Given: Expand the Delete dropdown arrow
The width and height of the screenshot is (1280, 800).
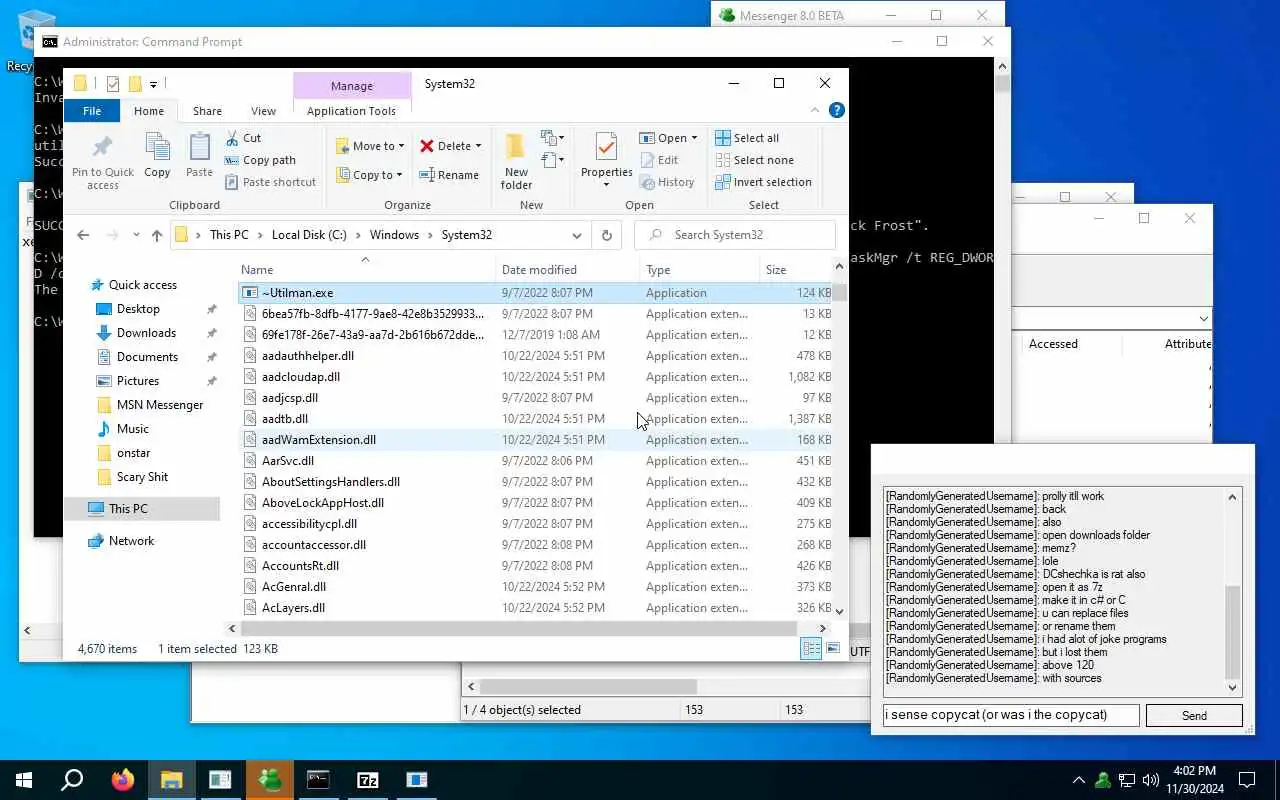Looking at the screenshot, I should pos(478,146).
